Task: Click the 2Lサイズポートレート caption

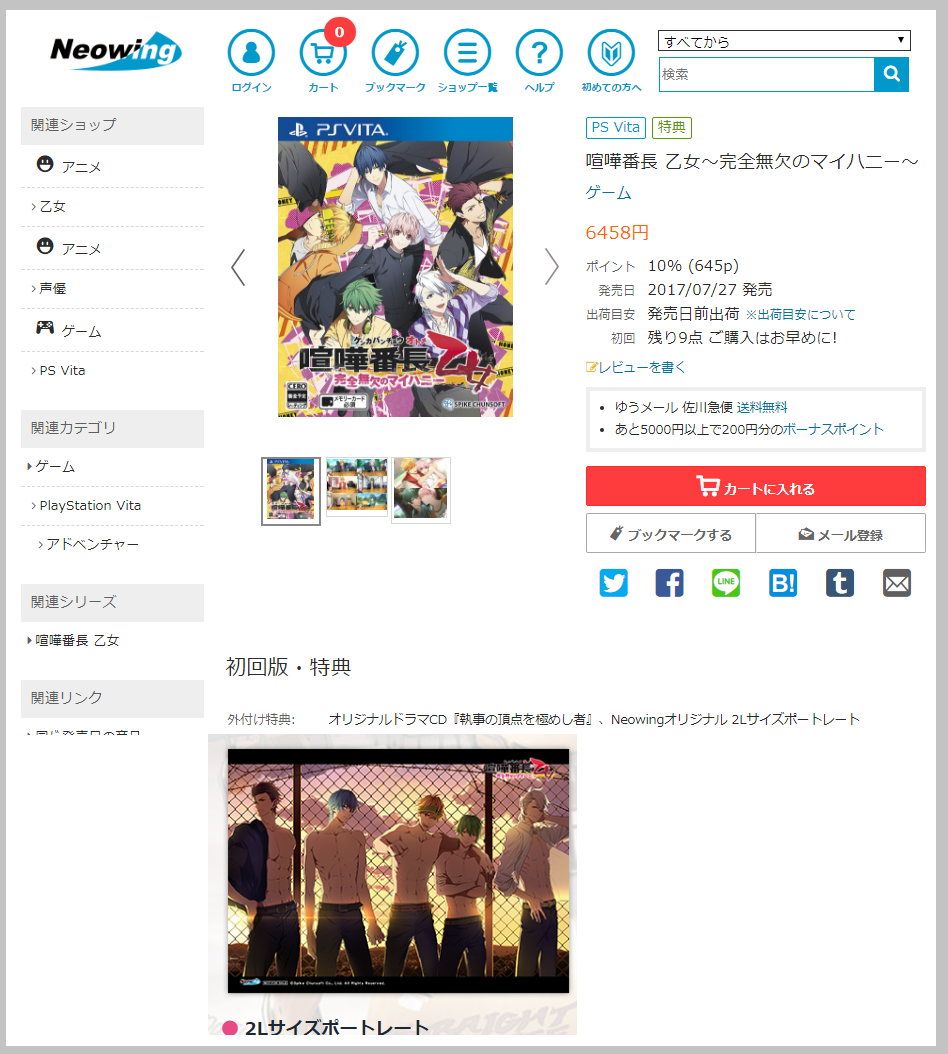Action: point(337,1028)
